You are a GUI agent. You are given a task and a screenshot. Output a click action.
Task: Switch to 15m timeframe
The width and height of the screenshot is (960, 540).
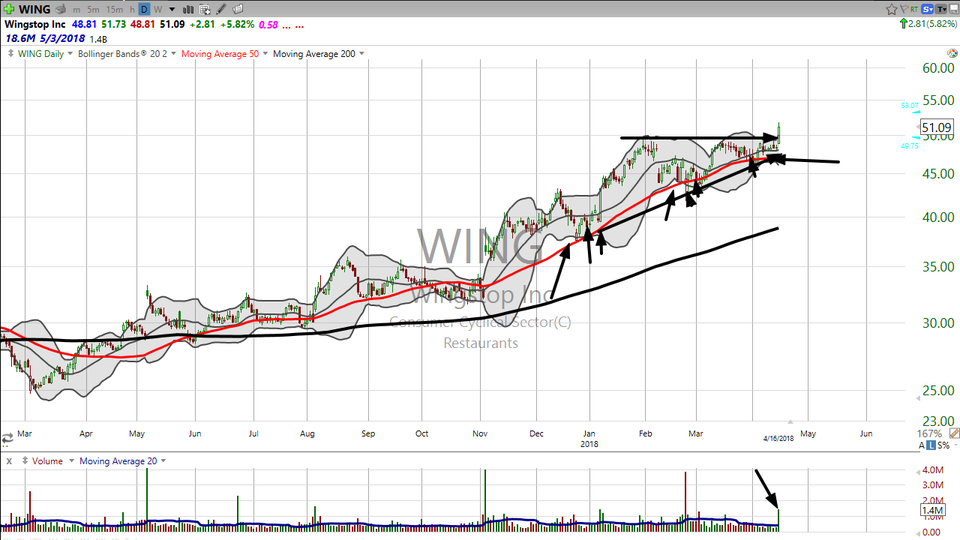coord(114,10)
